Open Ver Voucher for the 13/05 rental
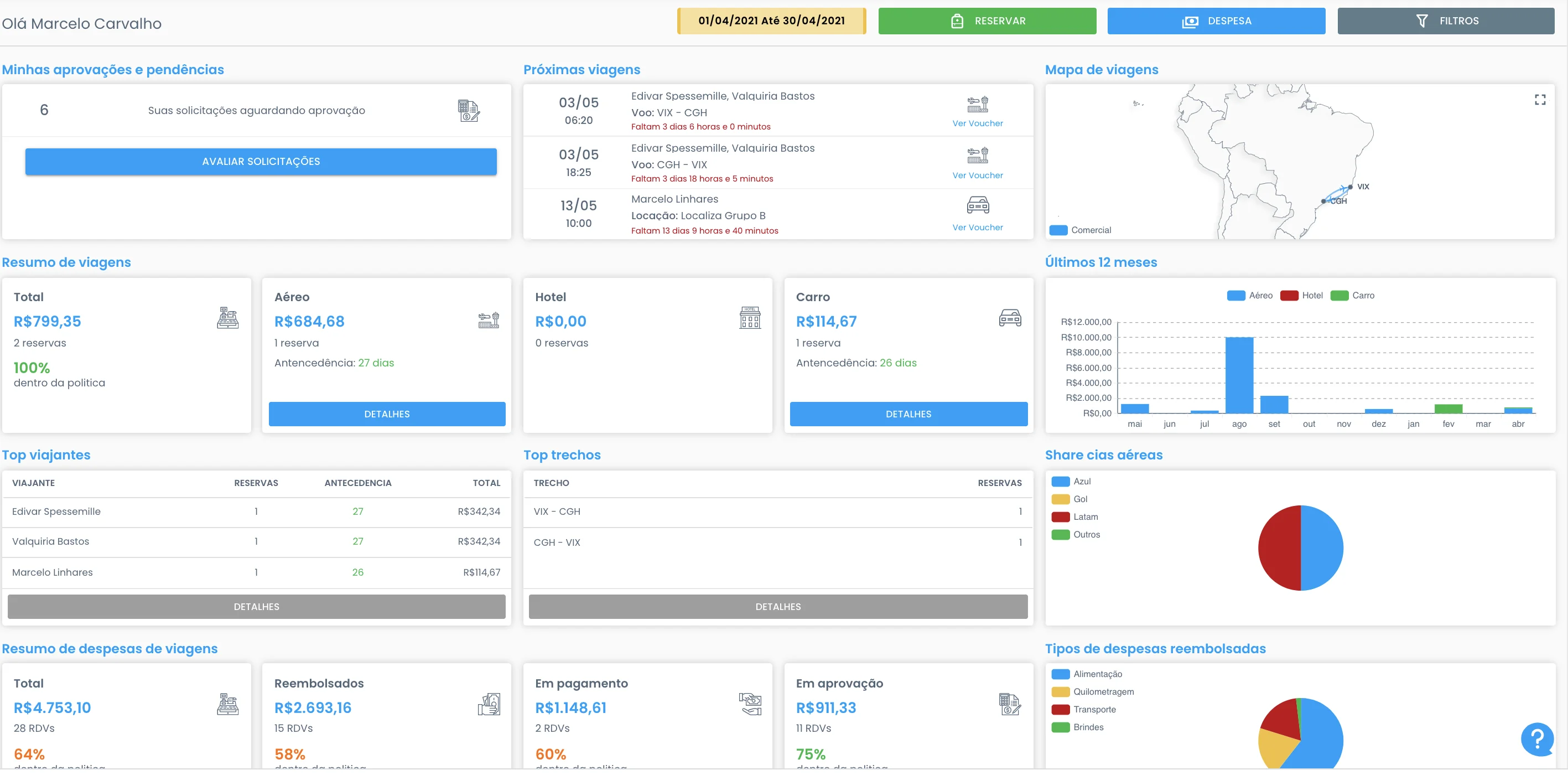Viewport: 1568px width, 775px height. point(977,227)
